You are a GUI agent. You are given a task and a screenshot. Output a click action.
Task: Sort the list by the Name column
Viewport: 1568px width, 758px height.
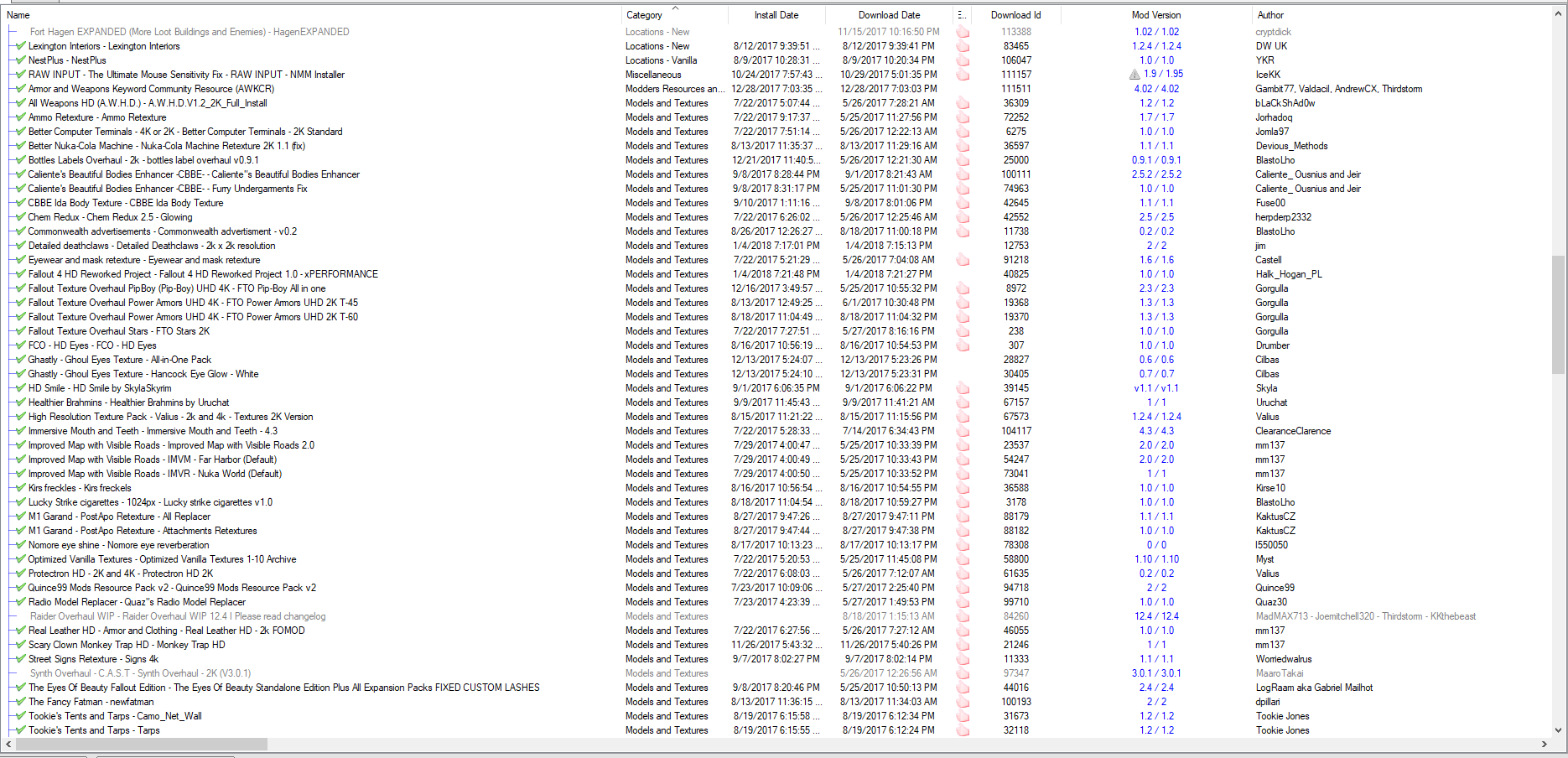[311, 15]
